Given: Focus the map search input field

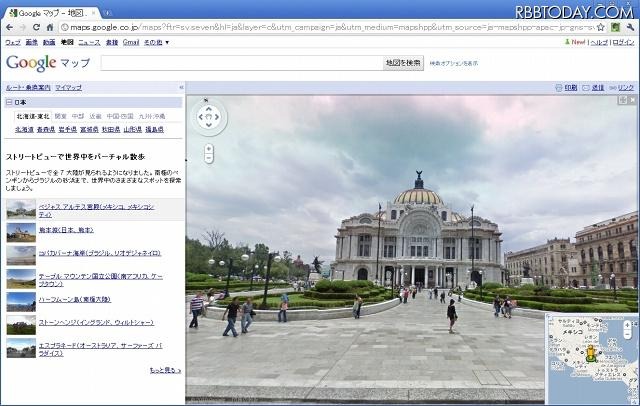Looking at the screenshot, I should click(242, 63).
